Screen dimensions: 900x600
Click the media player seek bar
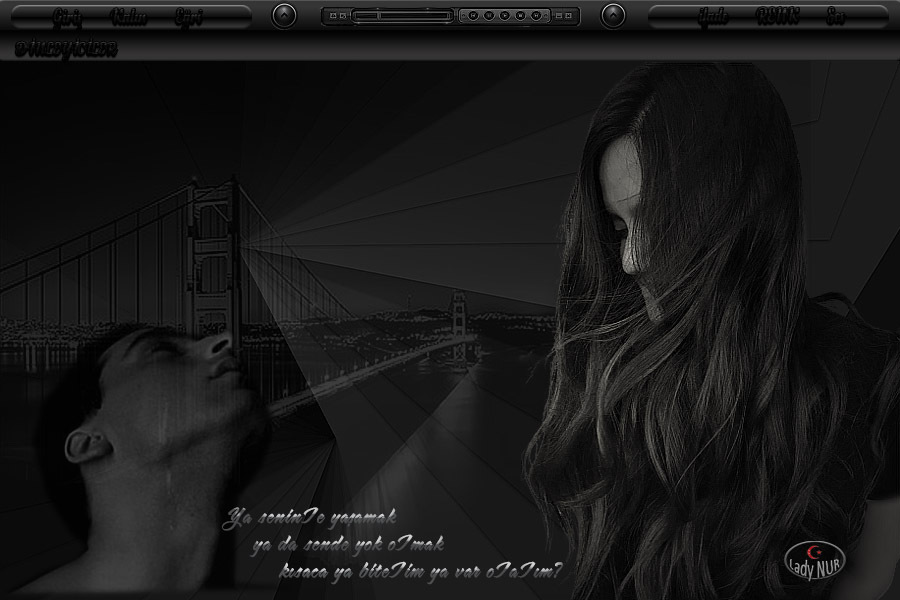[x=415, y=15]
